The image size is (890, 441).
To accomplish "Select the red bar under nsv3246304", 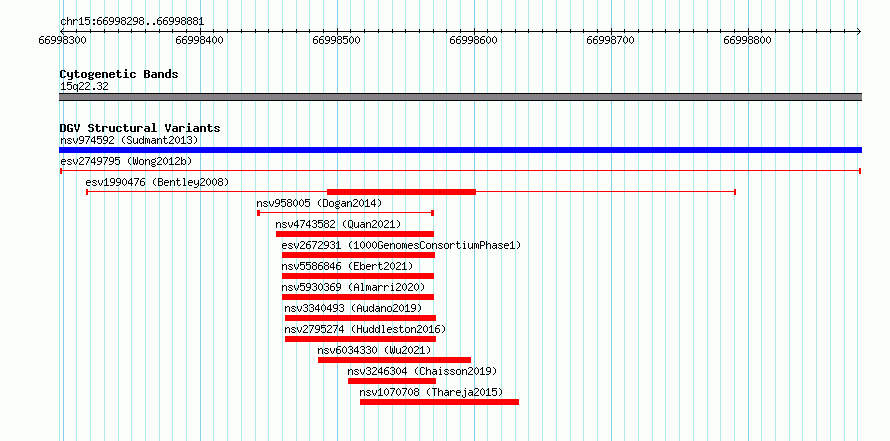I will [x=392, y=381].
